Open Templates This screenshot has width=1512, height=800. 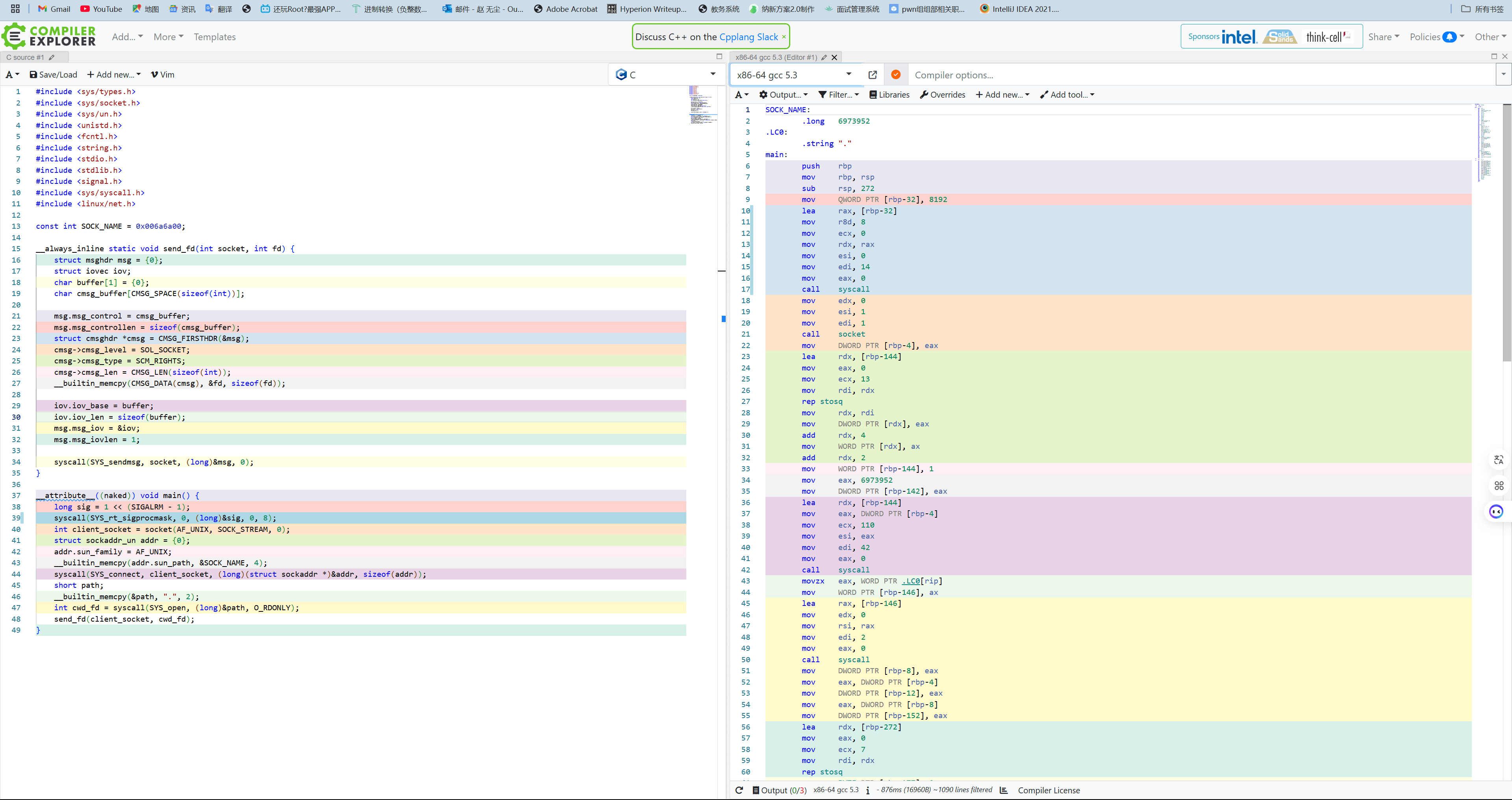coord(215,36)
